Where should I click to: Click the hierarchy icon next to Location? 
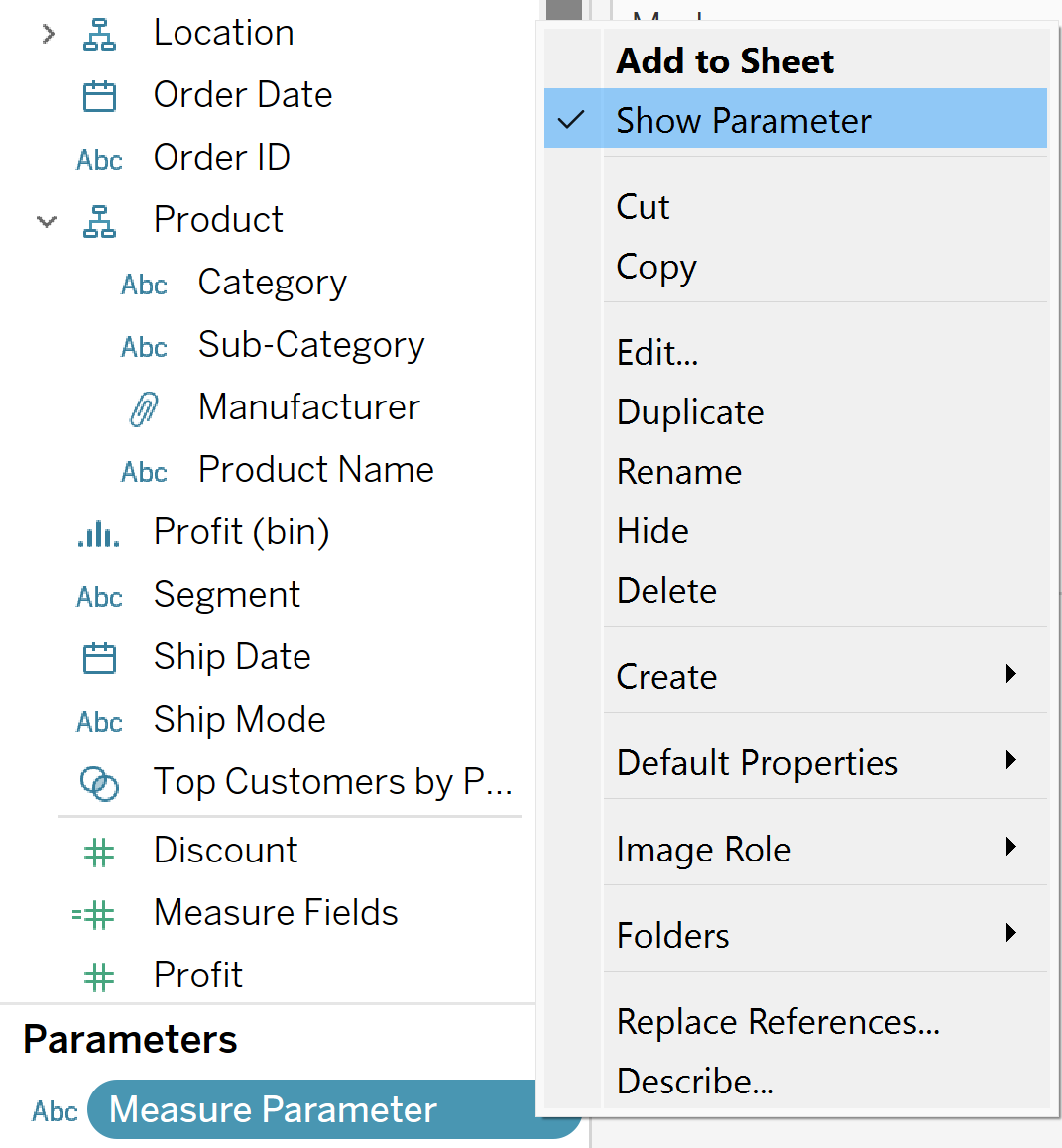tap(99, 34)
